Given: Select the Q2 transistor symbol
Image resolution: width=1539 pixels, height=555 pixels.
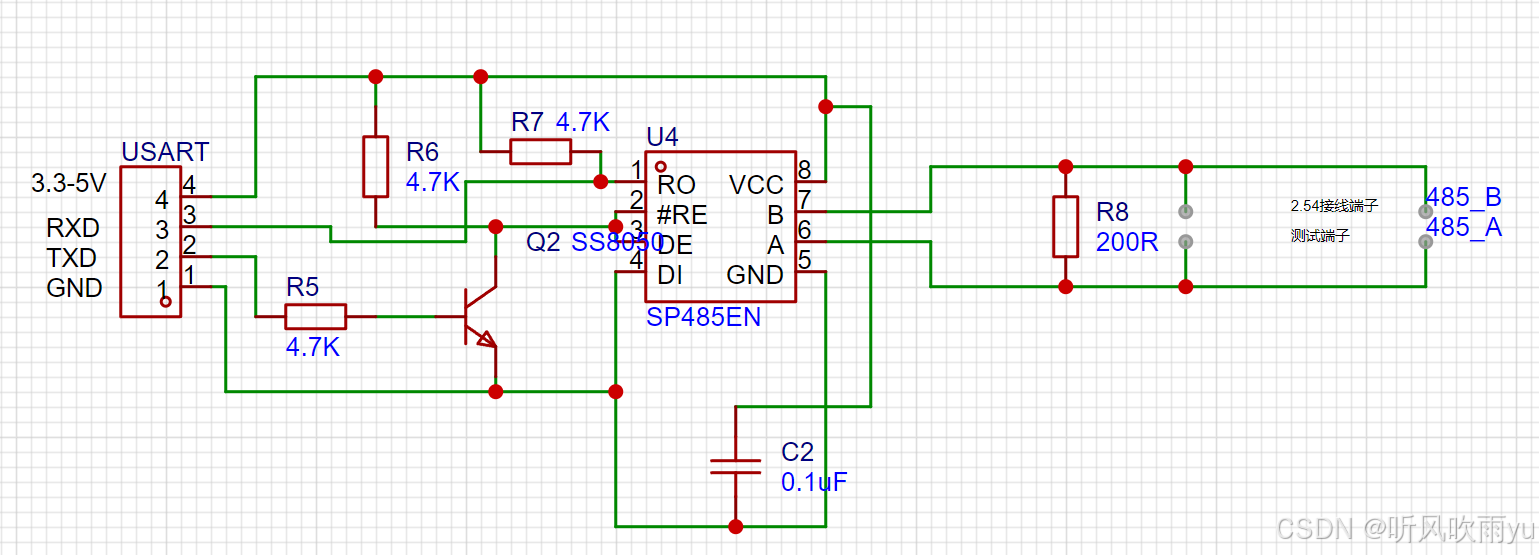Looking at the screenshot, I should tap(480, 316).
